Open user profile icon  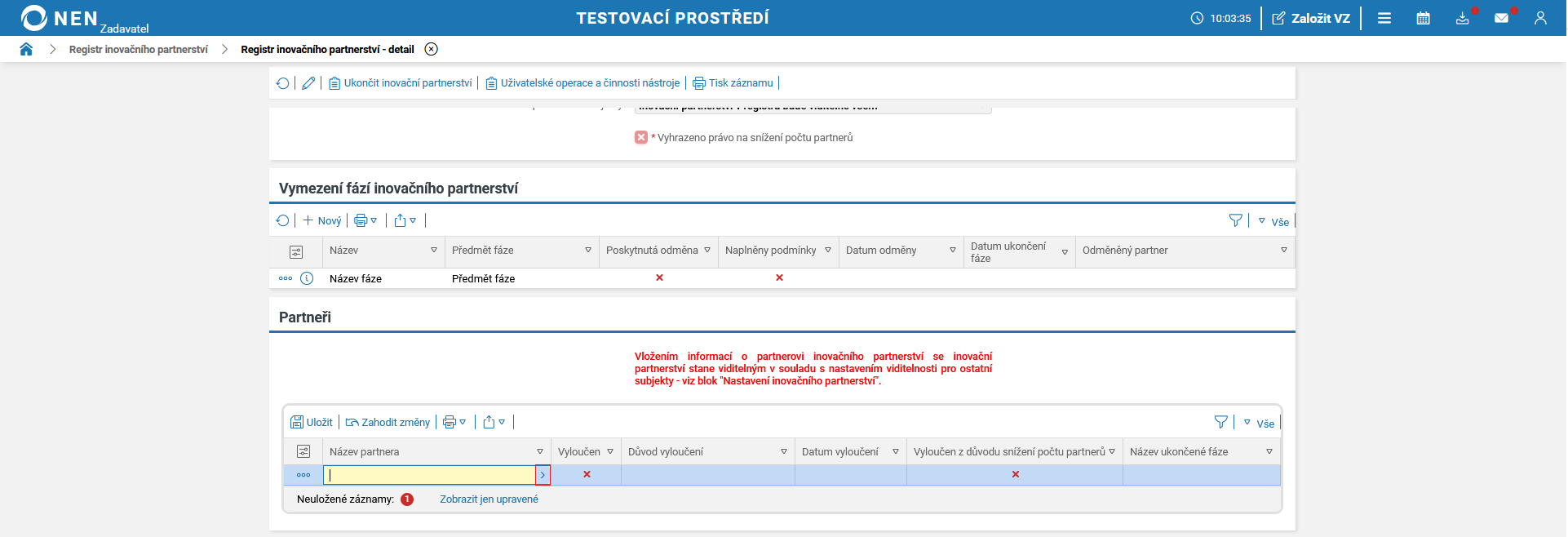1540,18
